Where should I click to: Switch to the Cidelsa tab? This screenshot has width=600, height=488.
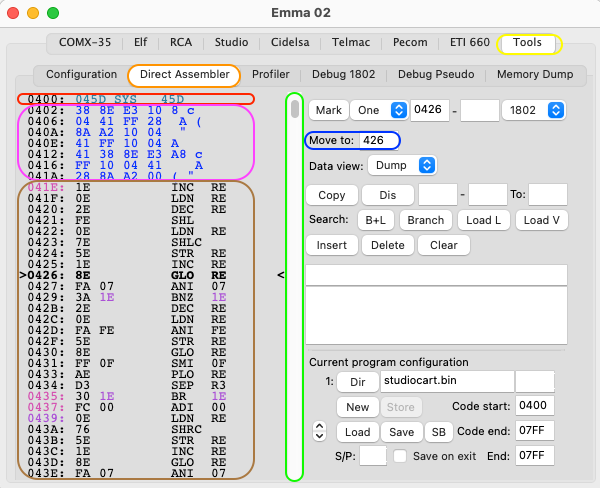[x=290, y=42]
